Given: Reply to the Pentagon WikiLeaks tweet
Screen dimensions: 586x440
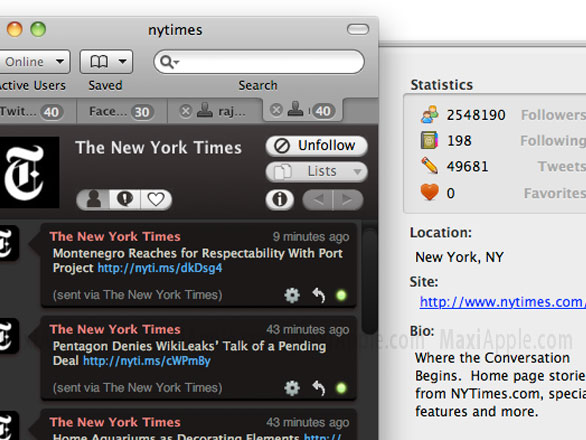Looking at the screenshot, I should click(x=319, y=388).
